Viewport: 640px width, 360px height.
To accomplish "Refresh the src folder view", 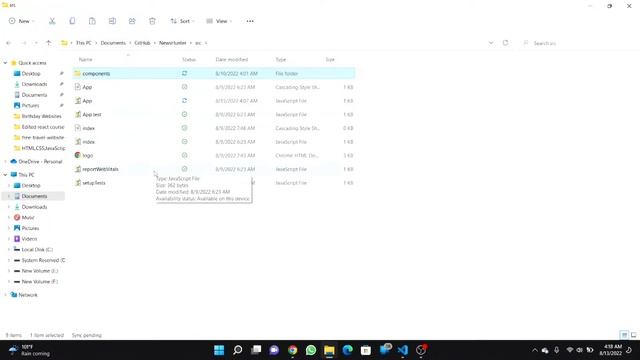I will 505,43.
